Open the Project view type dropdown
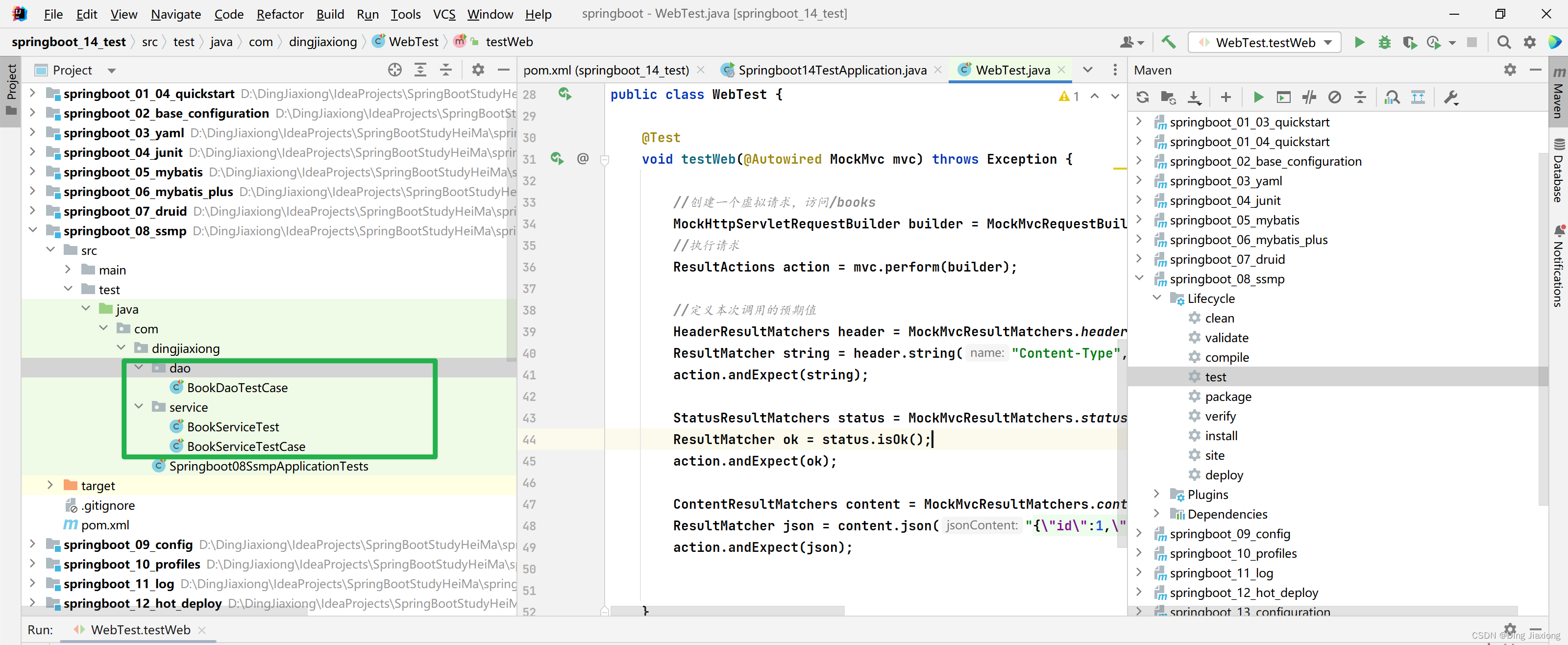Screen dimensions: 1568x645 [x=111, y=70]
